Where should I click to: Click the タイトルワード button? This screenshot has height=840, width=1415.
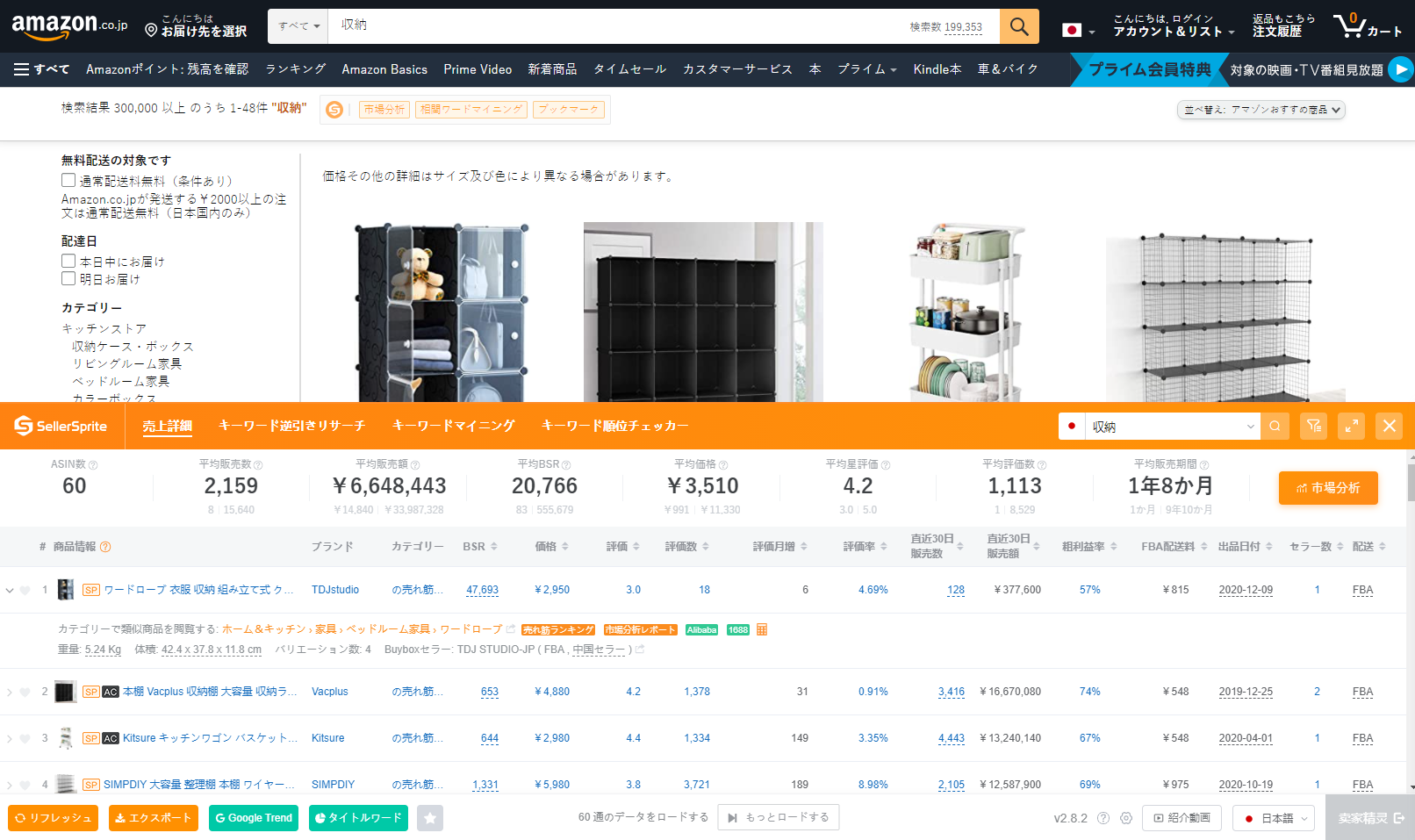pos(358,818)
